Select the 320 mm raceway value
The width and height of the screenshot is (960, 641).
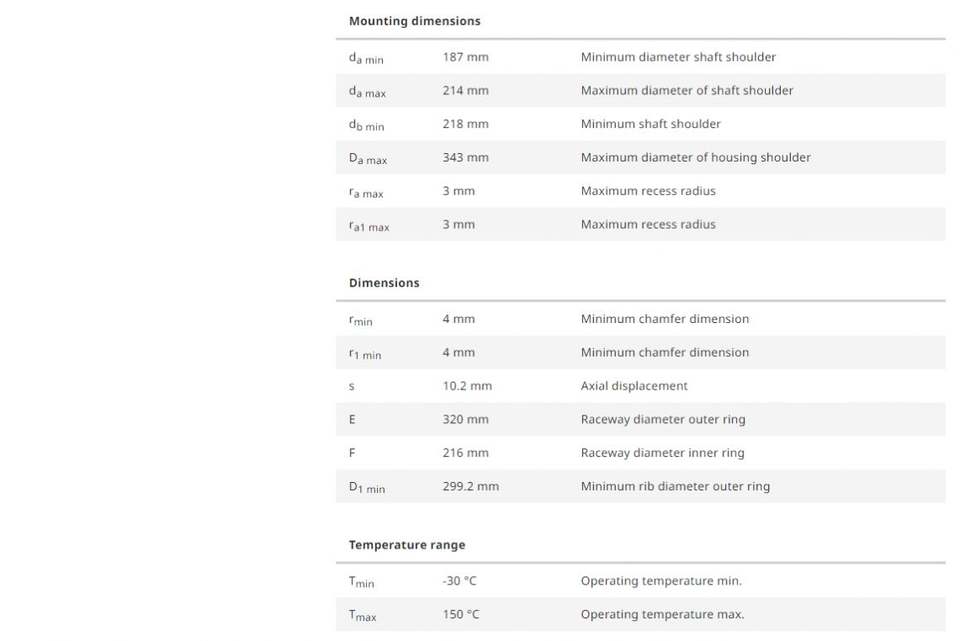(465, 420)
